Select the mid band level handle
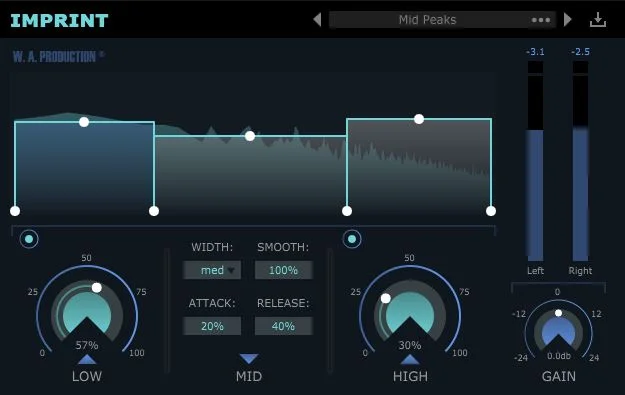The image size is (625, 395). point(250,136)
